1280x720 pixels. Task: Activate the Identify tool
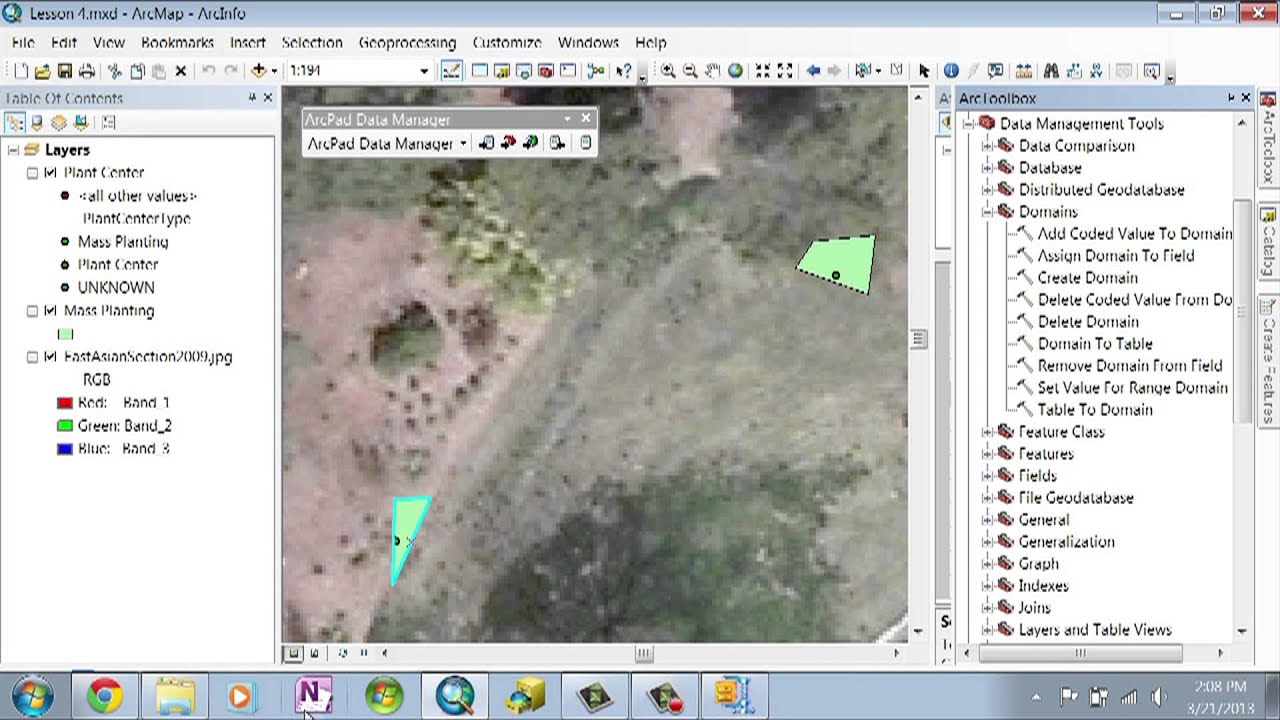pyautogui.click(x=951, y=71)
